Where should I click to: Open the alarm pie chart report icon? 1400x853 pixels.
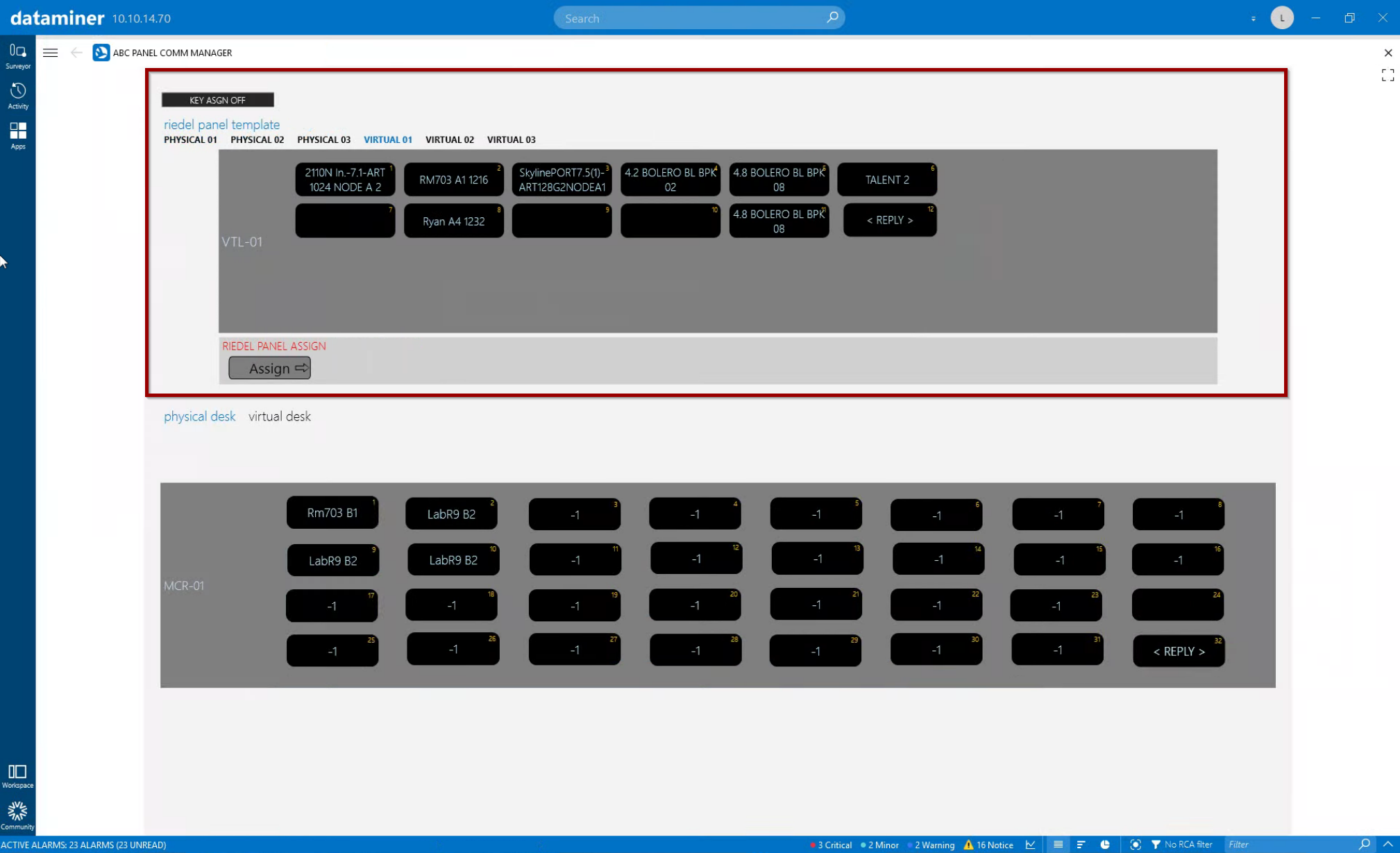[x=1105, y=845]
